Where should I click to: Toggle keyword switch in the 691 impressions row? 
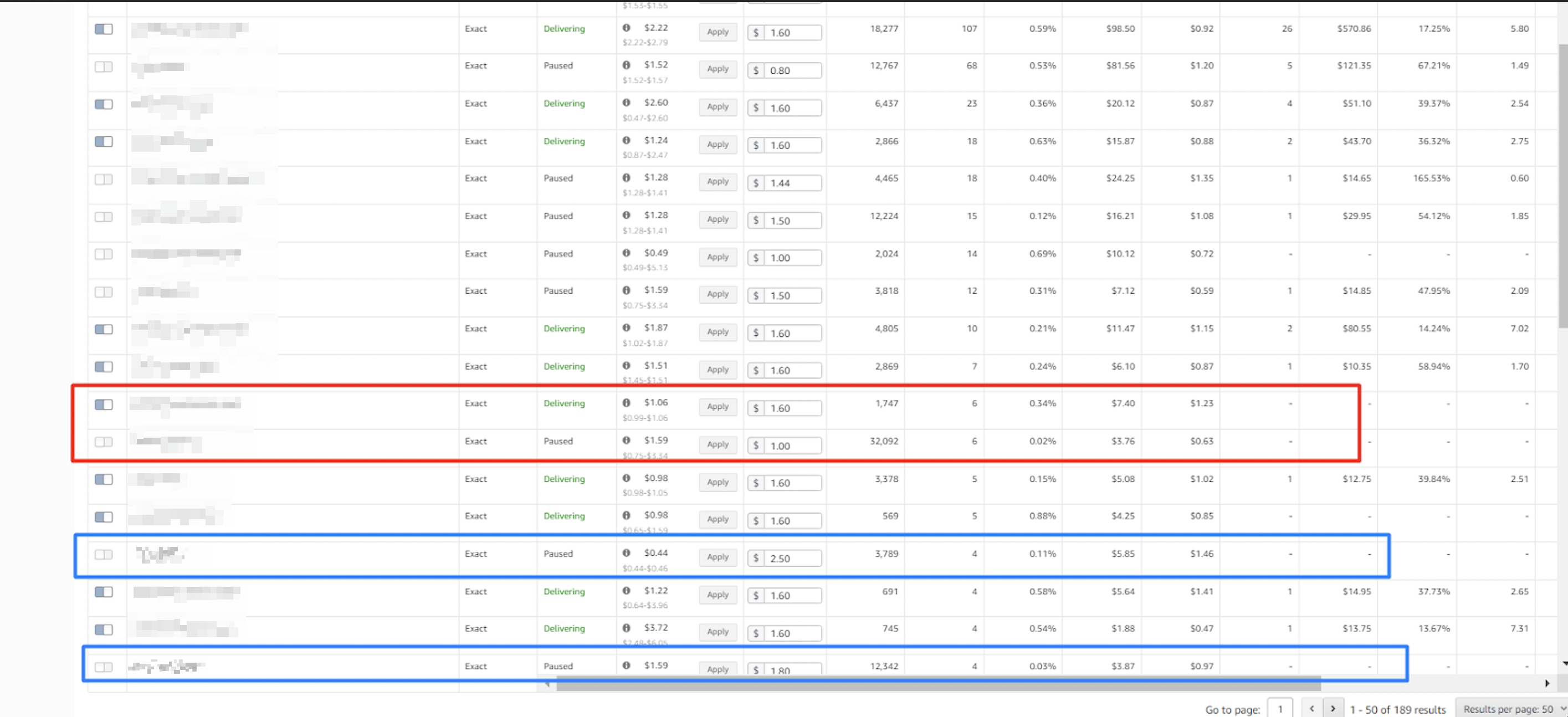[104, 592]
